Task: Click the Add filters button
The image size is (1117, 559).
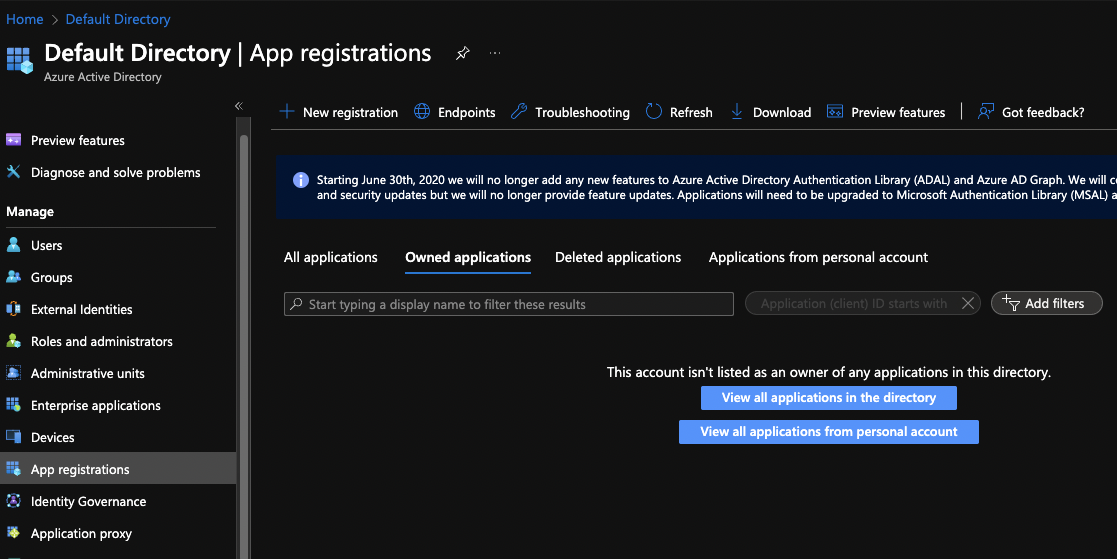Action: [x=1046, y=303]
